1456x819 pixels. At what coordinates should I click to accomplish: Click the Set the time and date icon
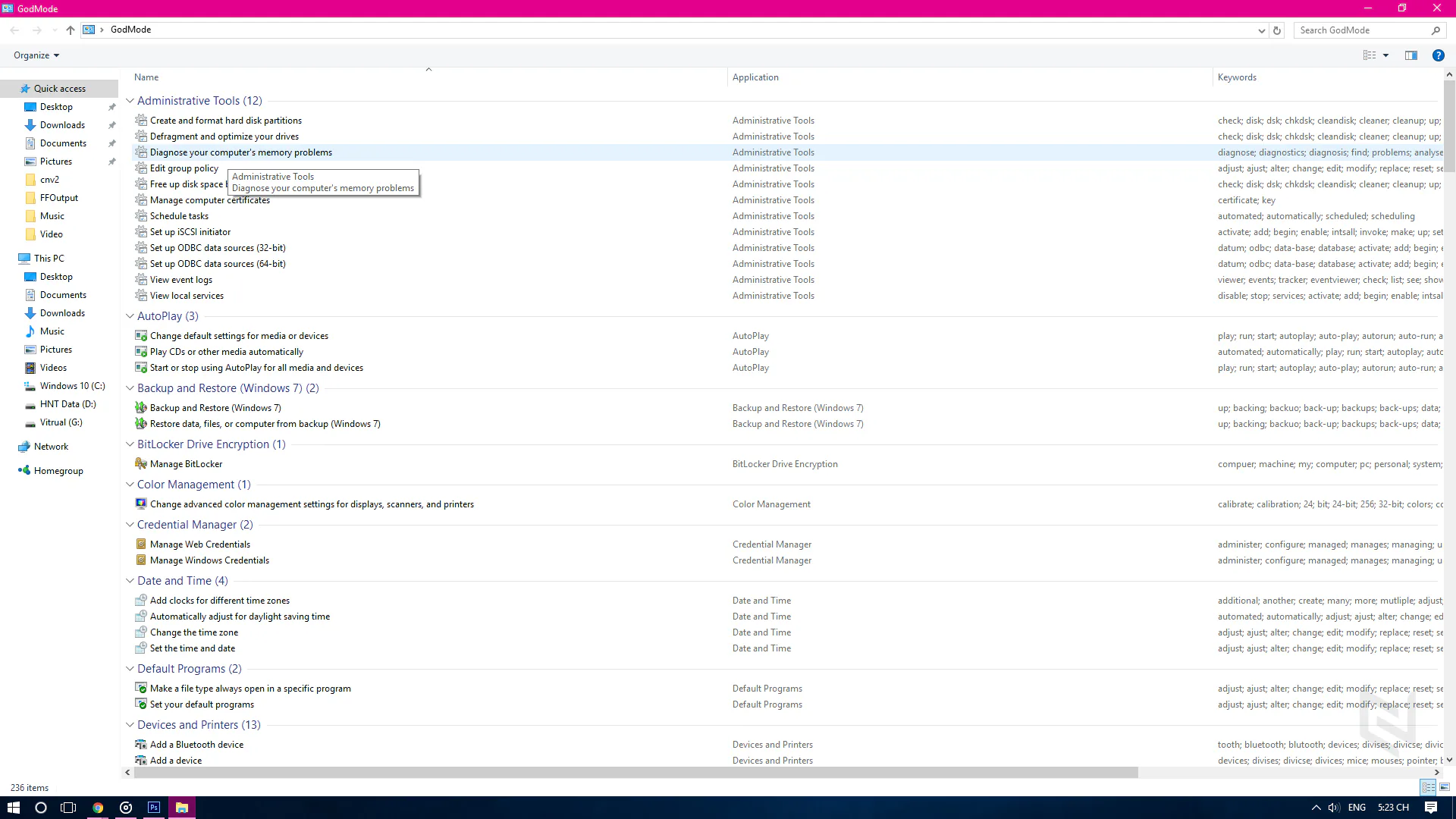click(x=141, y=648)
